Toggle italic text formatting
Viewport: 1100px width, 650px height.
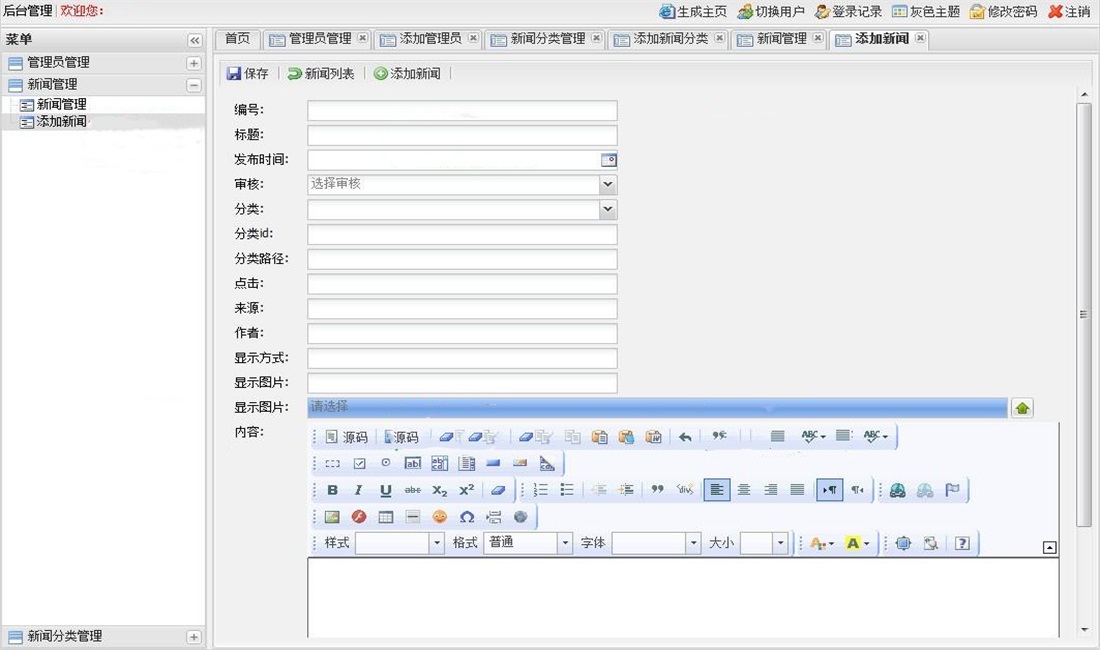click(x=358, y=490)
